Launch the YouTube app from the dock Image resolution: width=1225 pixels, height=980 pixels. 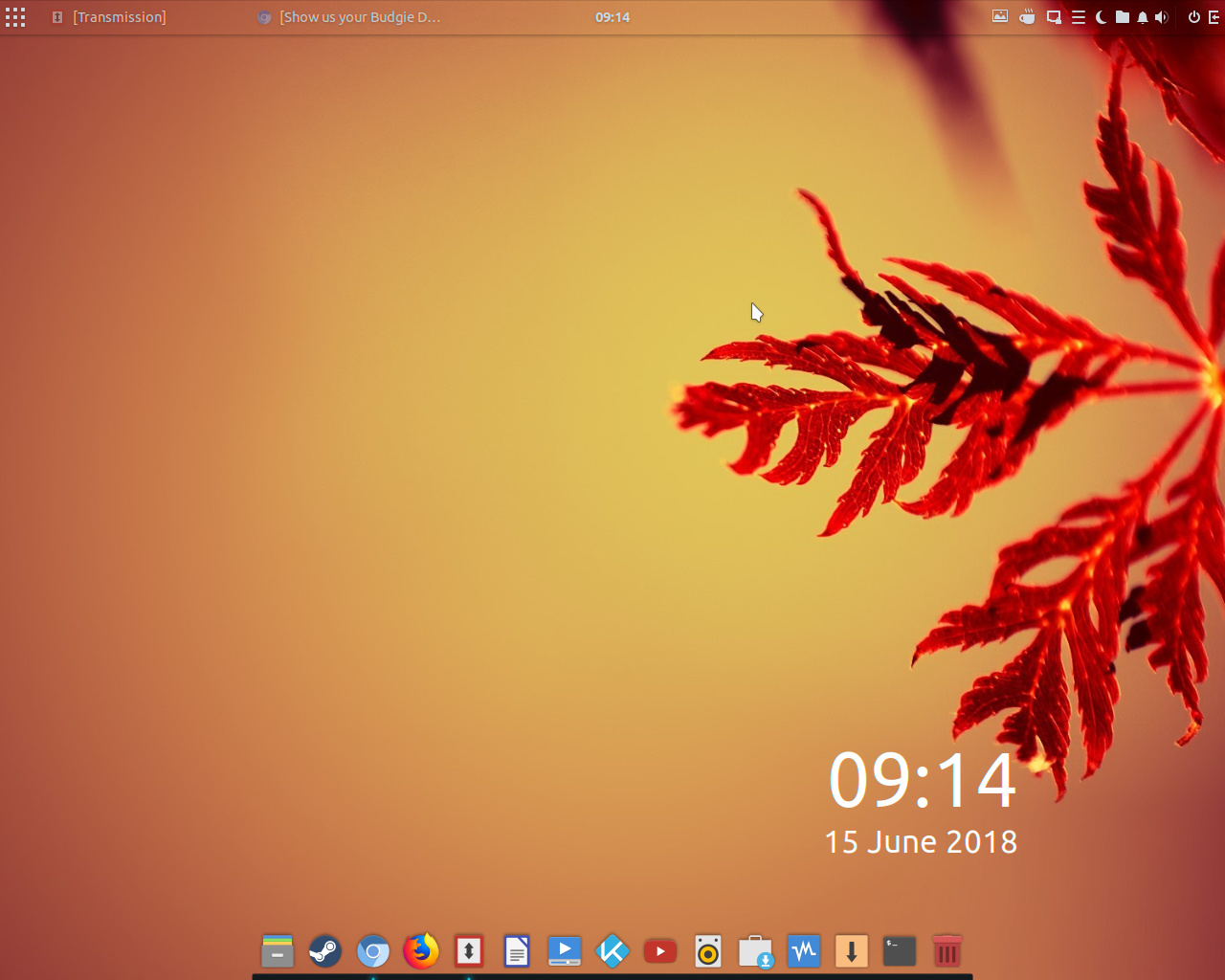660,951
